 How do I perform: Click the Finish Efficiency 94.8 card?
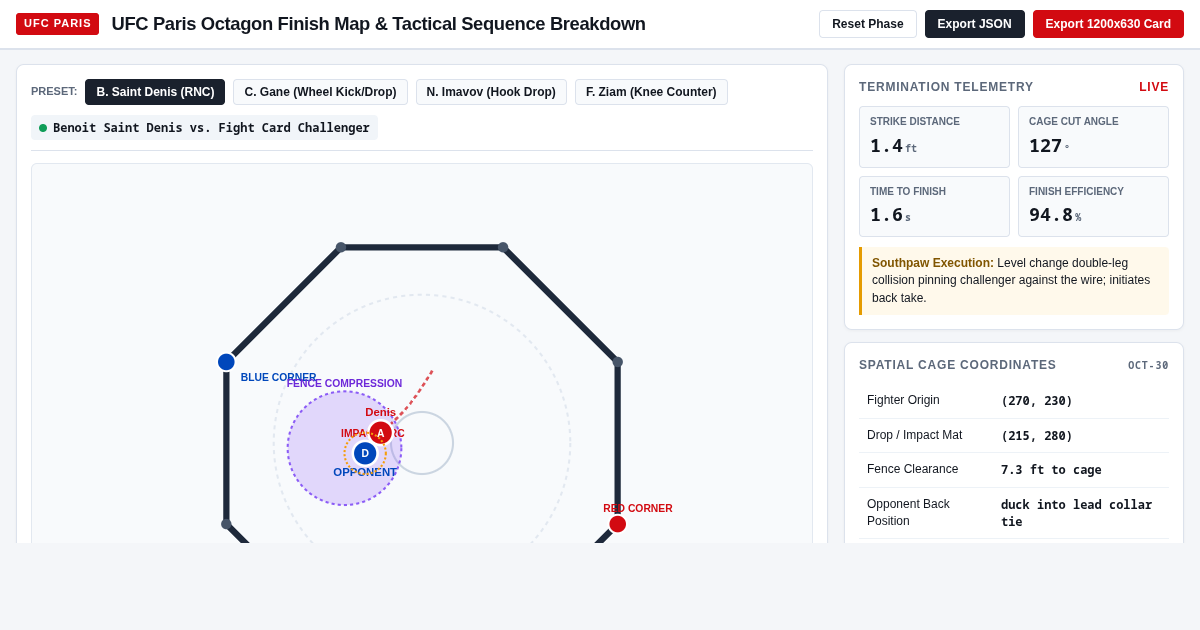1093,207
